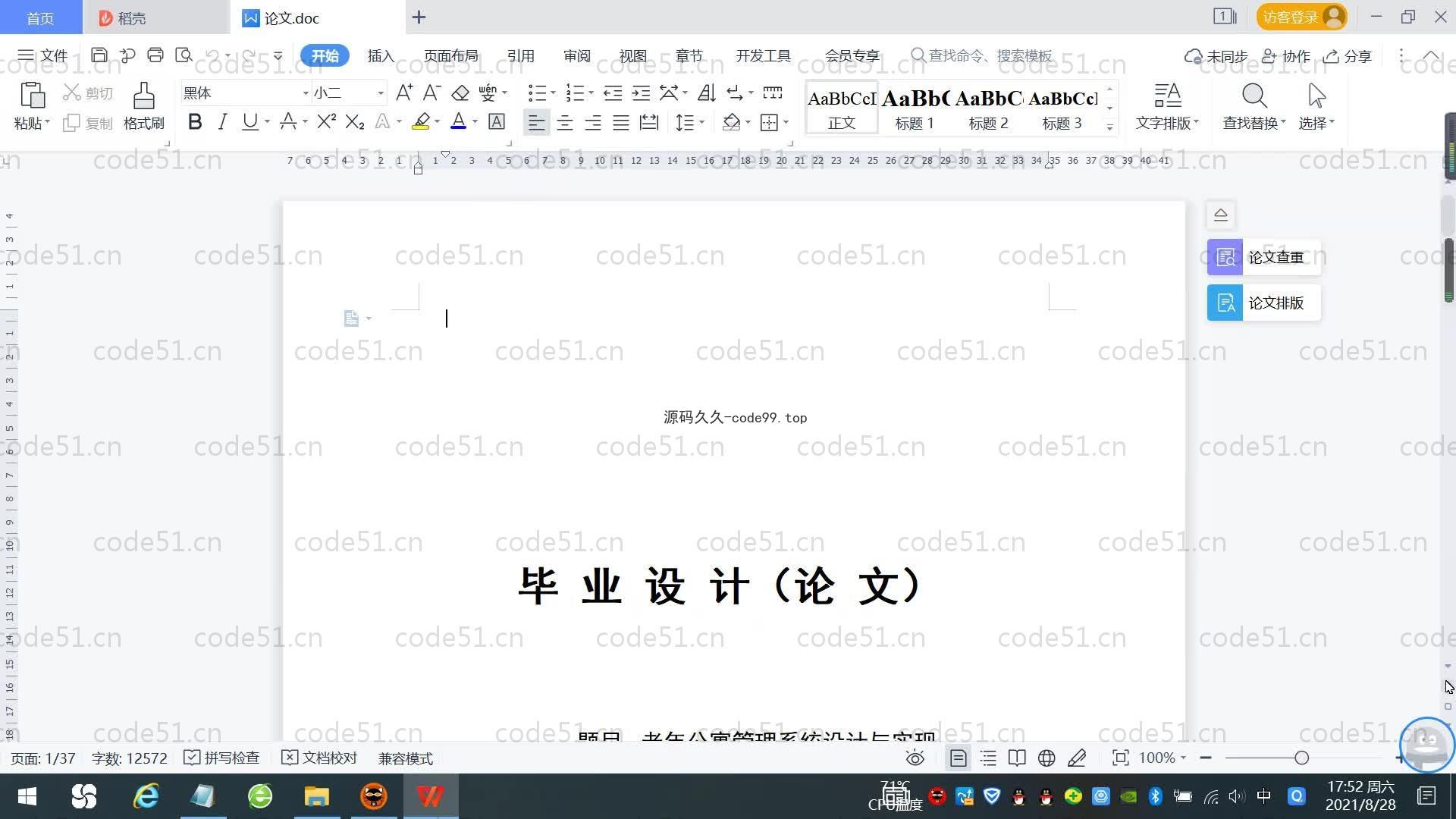Apply superscript formatting
Viewport: 1456px width, 819px height.
coord(326,121)
